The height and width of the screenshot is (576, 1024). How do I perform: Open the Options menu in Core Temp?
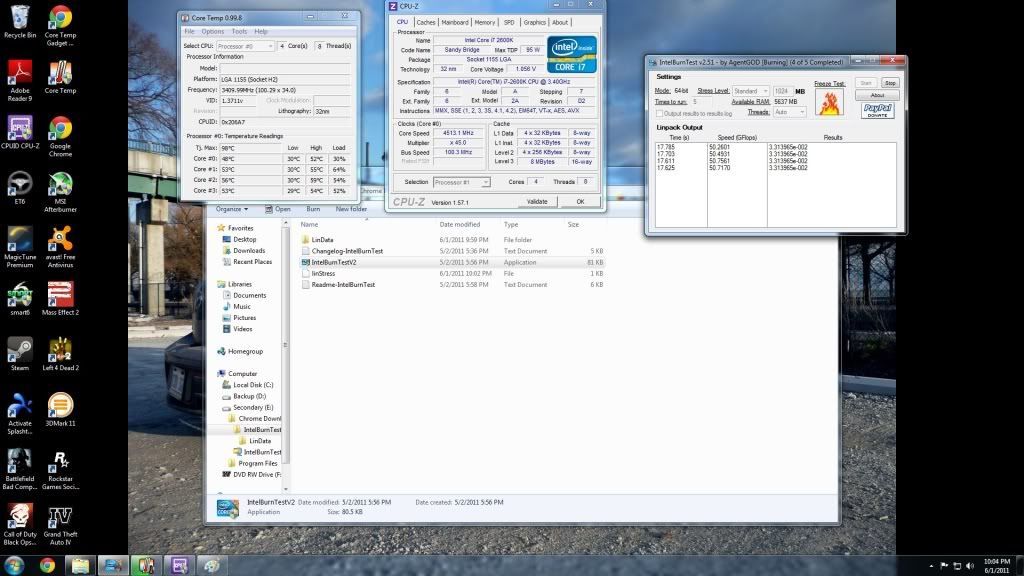[213, 31]
